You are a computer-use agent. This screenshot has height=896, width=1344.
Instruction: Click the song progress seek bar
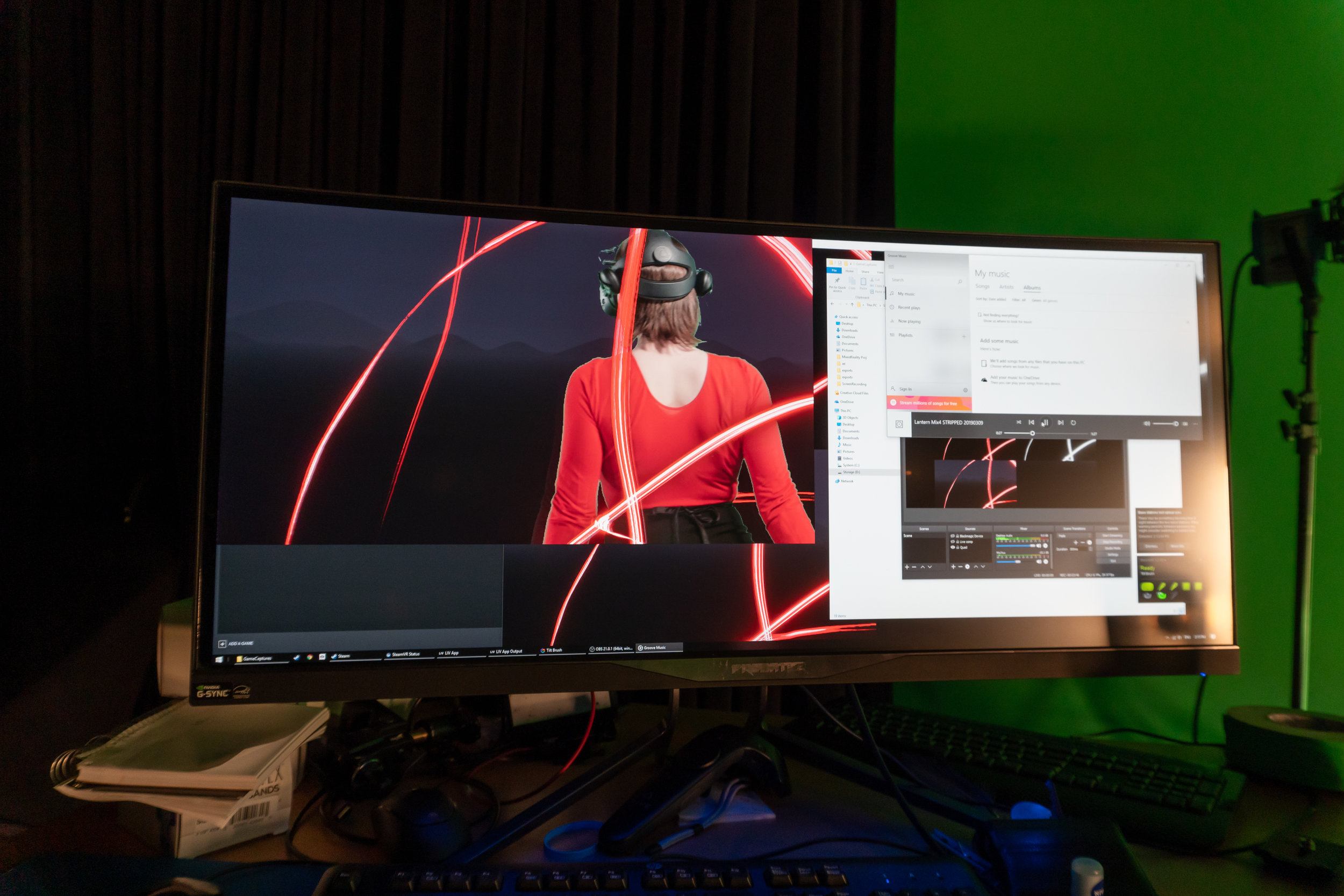tap(1047, 434)
